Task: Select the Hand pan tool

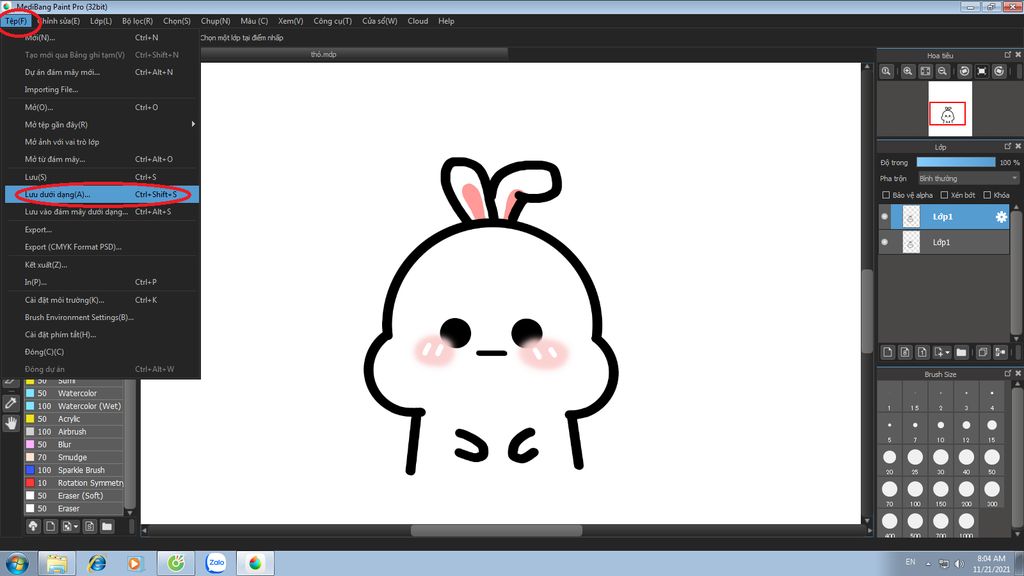Action: click(11, 423)
